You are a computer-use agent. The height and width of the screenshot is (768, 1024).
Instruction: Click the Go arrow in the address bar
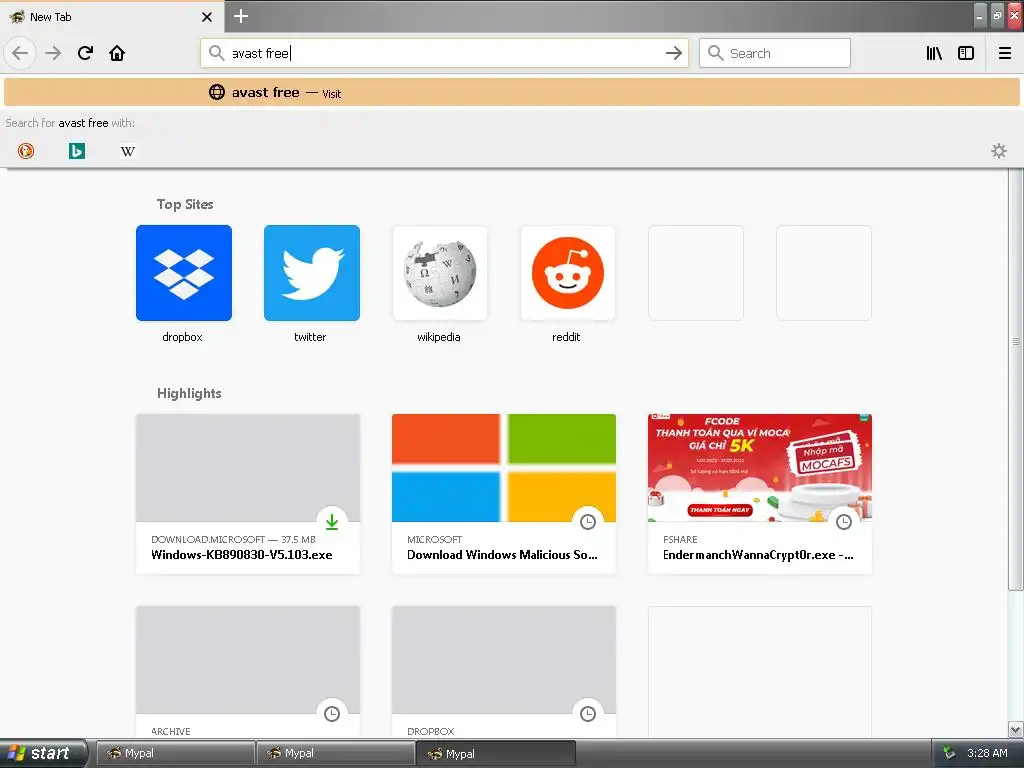tap(673, 54)
